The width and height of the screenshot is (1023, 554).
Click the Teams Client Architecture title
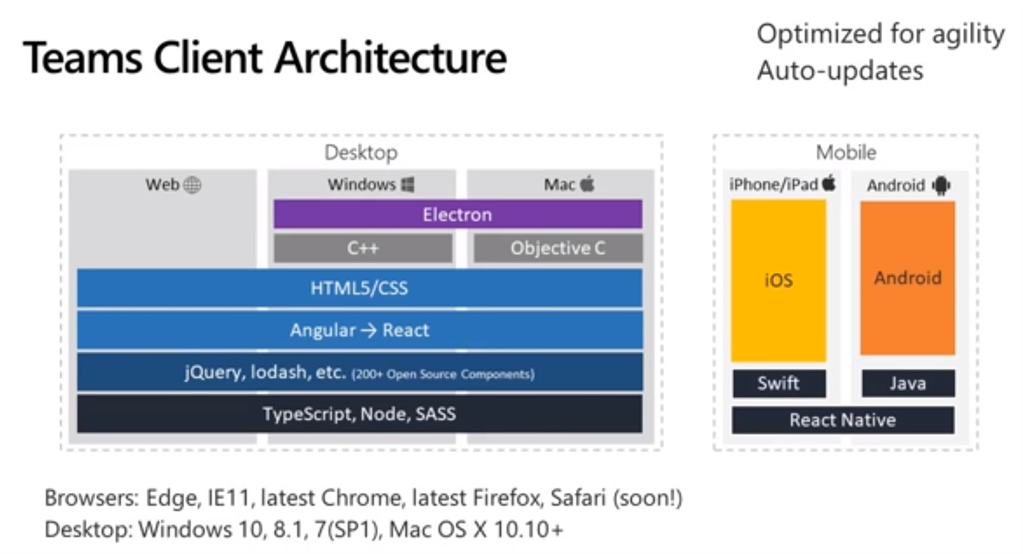pyautogui.click(x=265, y=58)
